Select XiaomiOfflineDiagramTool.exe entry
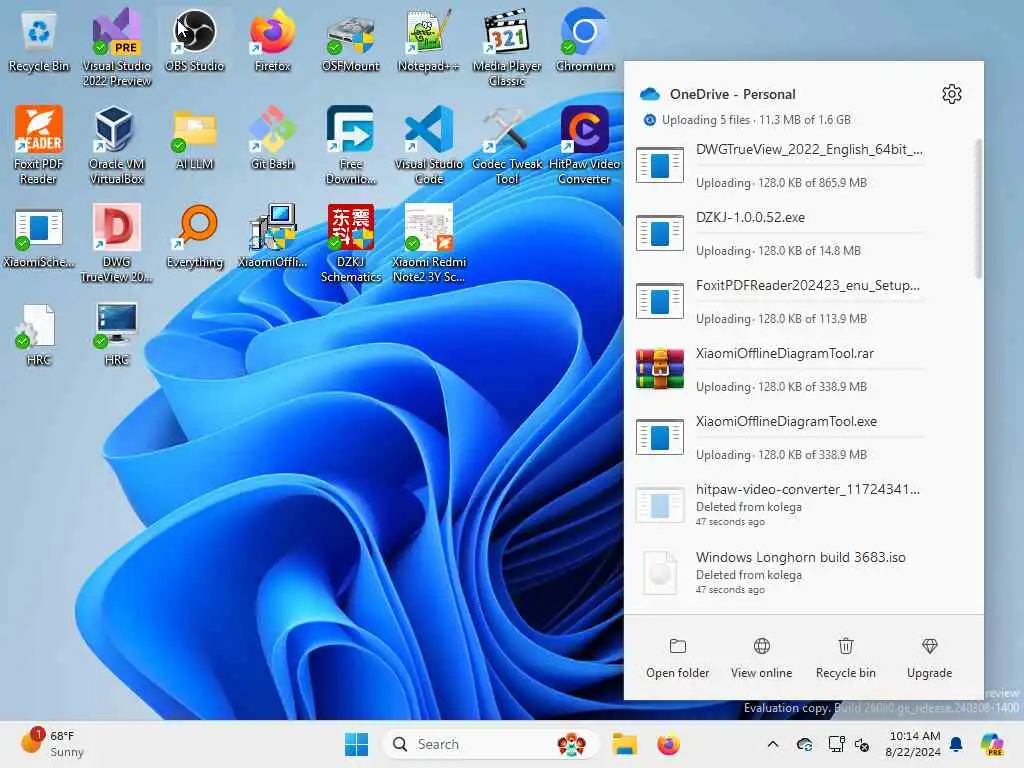 801,438
